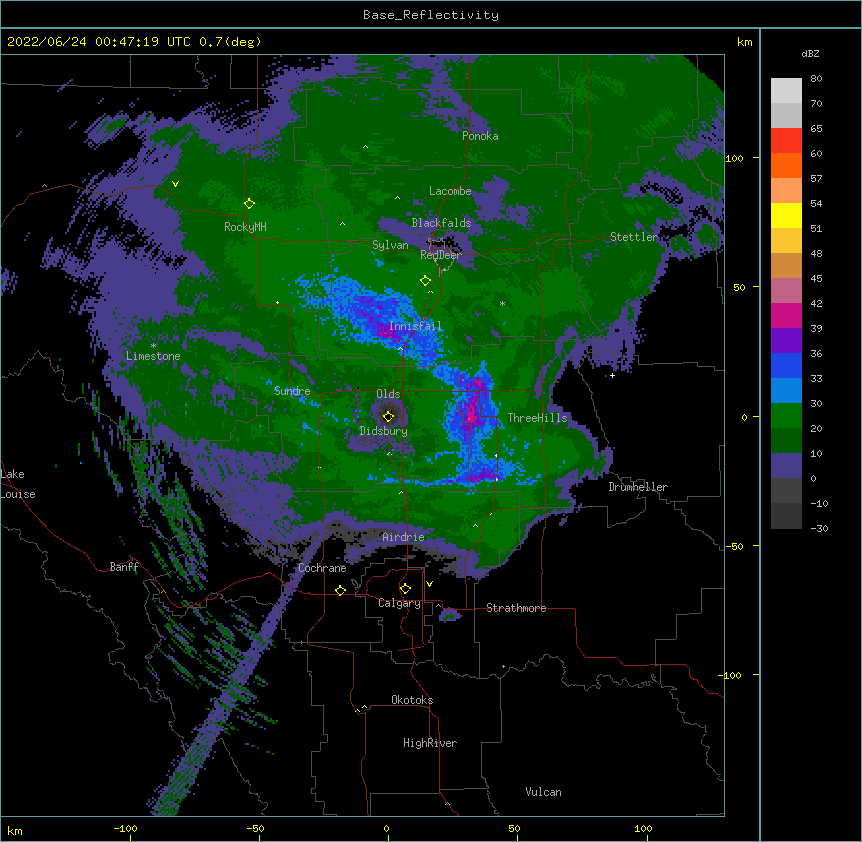
Task: Click the Ponoka city label
Action: (x=480, y=136)
